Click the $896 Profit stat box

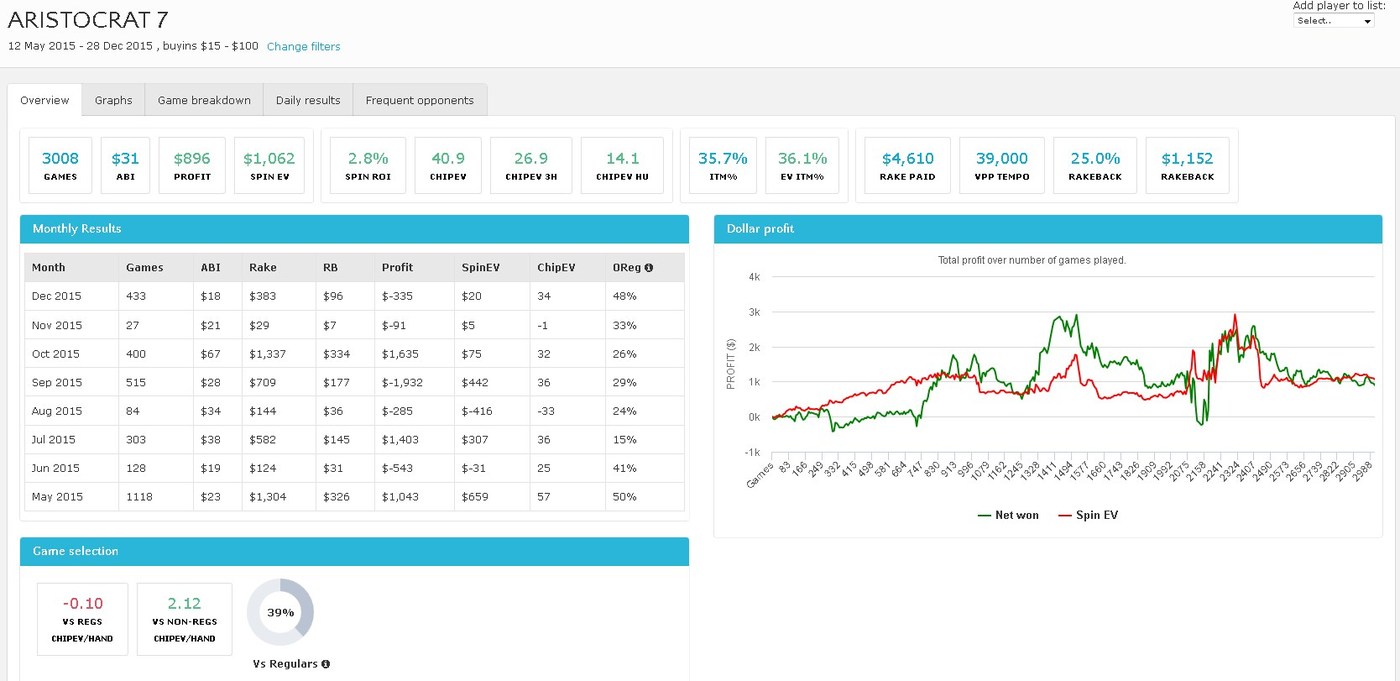point(192,166)
